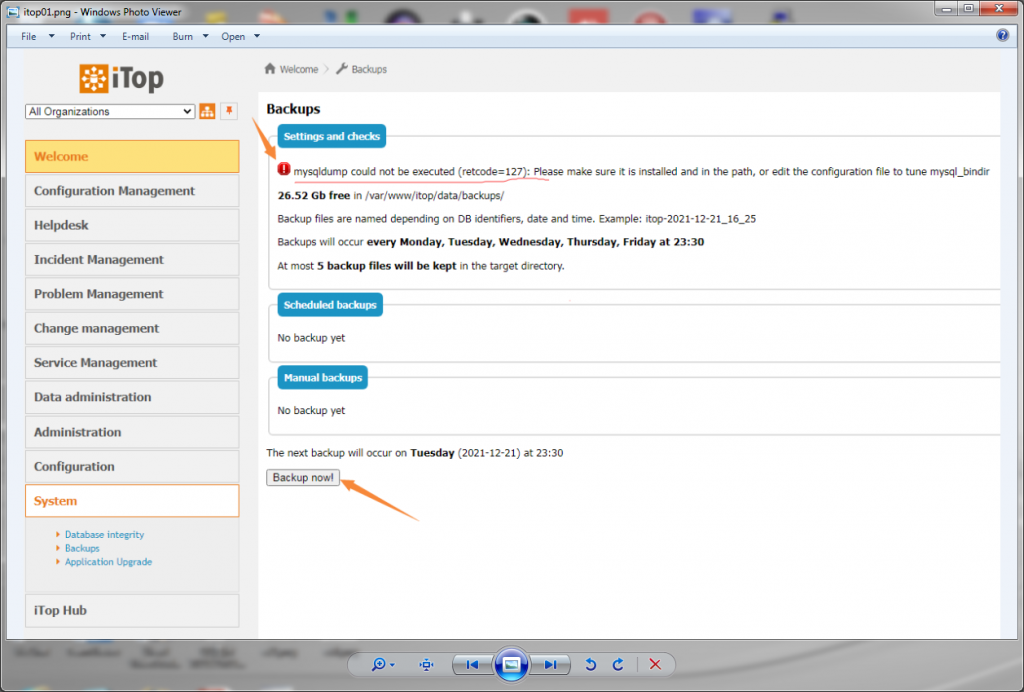This screenshot has height=692, width=1024.
Task: Click the E-mail toolbar item
Action: pos(135,37)
